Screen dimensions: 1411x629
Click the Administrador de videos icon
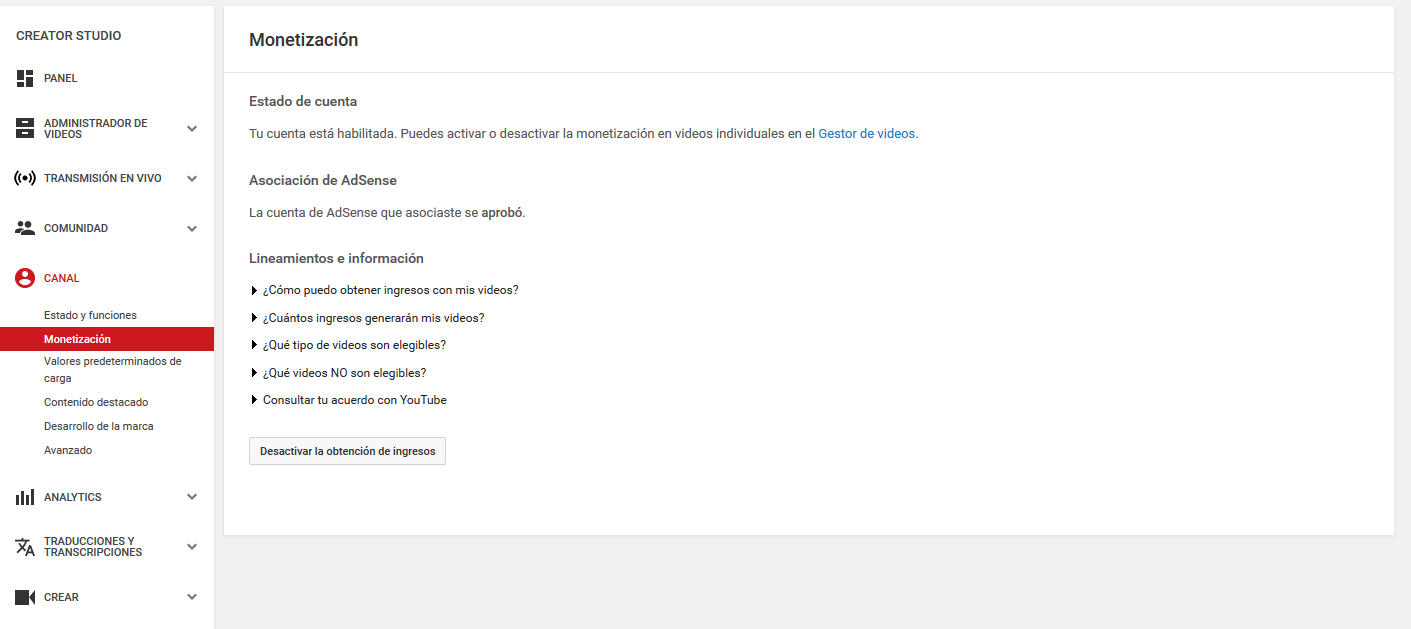tap(25, 128)
